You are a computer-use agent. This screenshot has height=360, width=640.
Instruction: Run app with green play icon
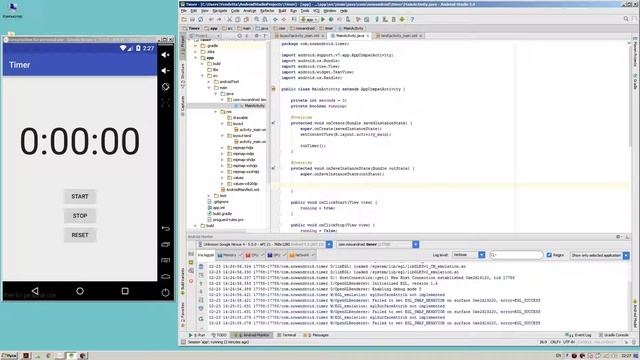coord(323,19)
